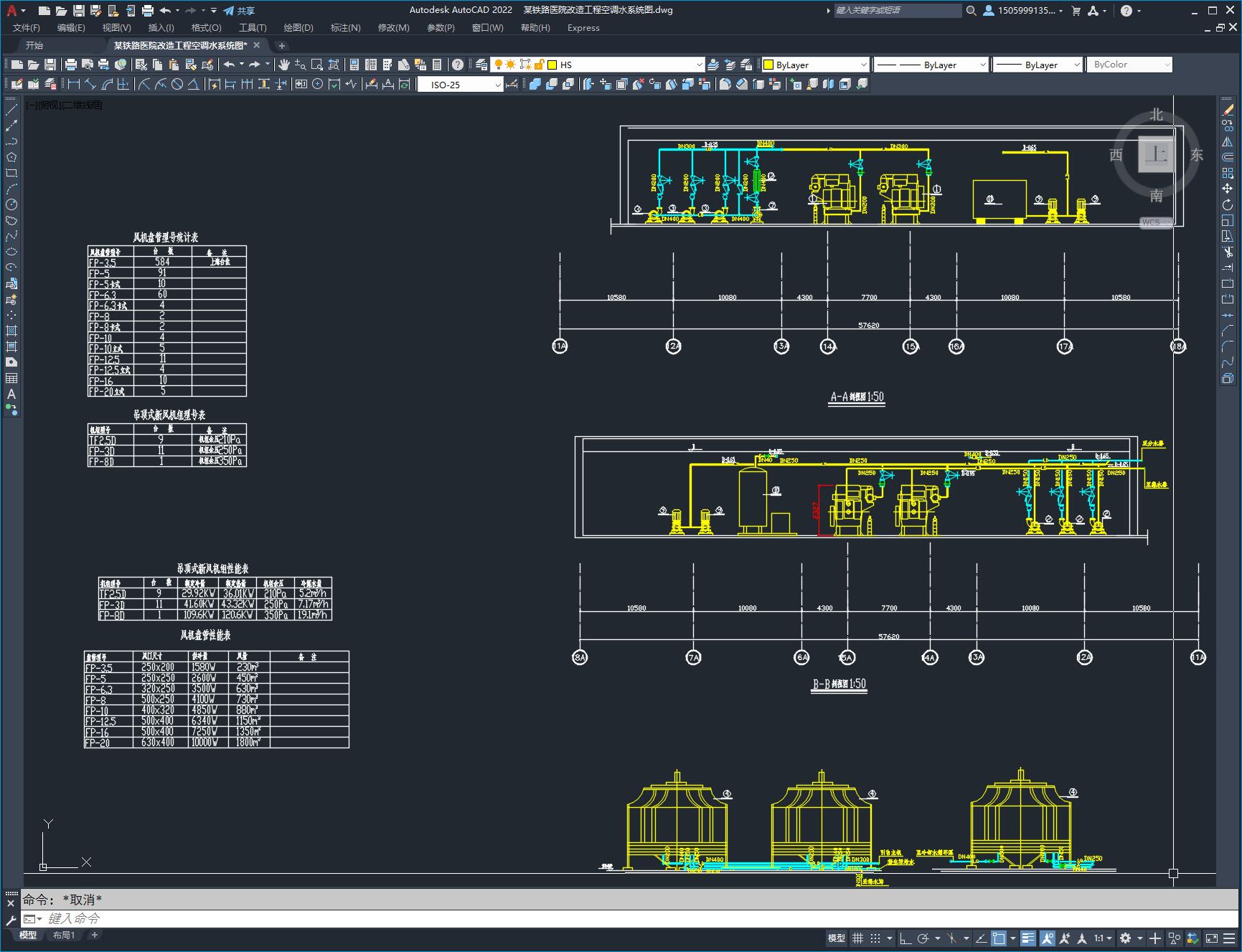Toggle the grid display in status bar

tap(857, 938)
